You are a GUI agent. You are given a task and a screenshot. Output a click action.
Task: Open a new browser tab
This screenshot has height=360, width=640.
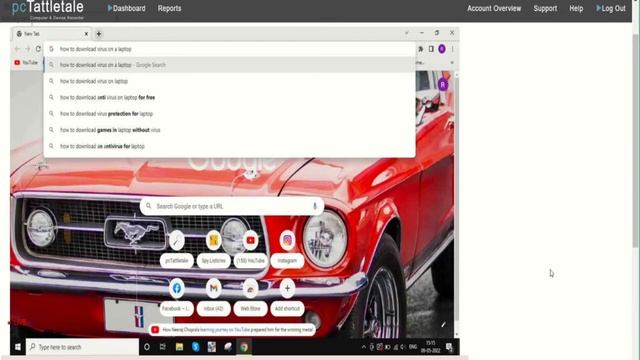[x=99, y=34]
